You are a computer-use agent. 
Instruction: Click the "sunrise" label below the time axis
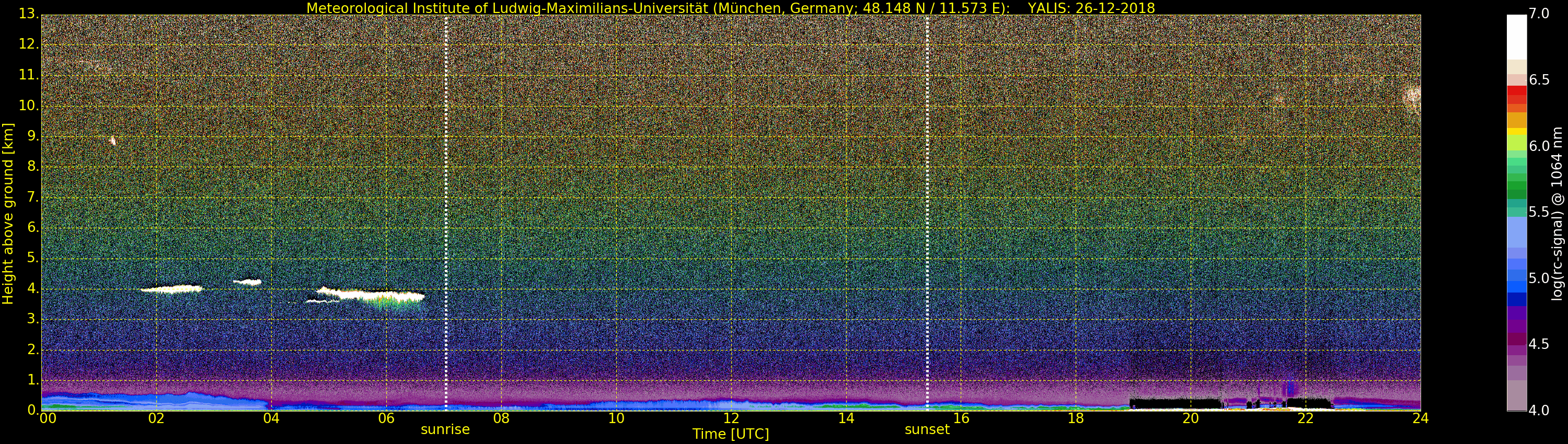click(x=445, y=429)
